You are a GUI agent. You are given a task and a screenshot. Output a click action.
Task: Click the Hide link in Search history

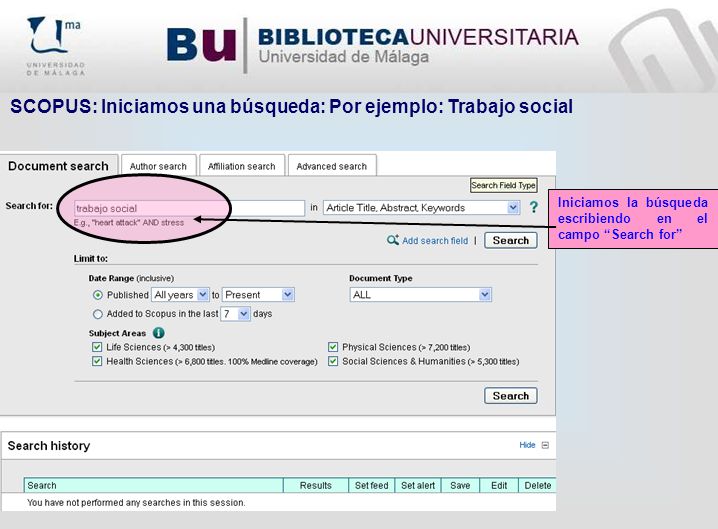point(527,445)
